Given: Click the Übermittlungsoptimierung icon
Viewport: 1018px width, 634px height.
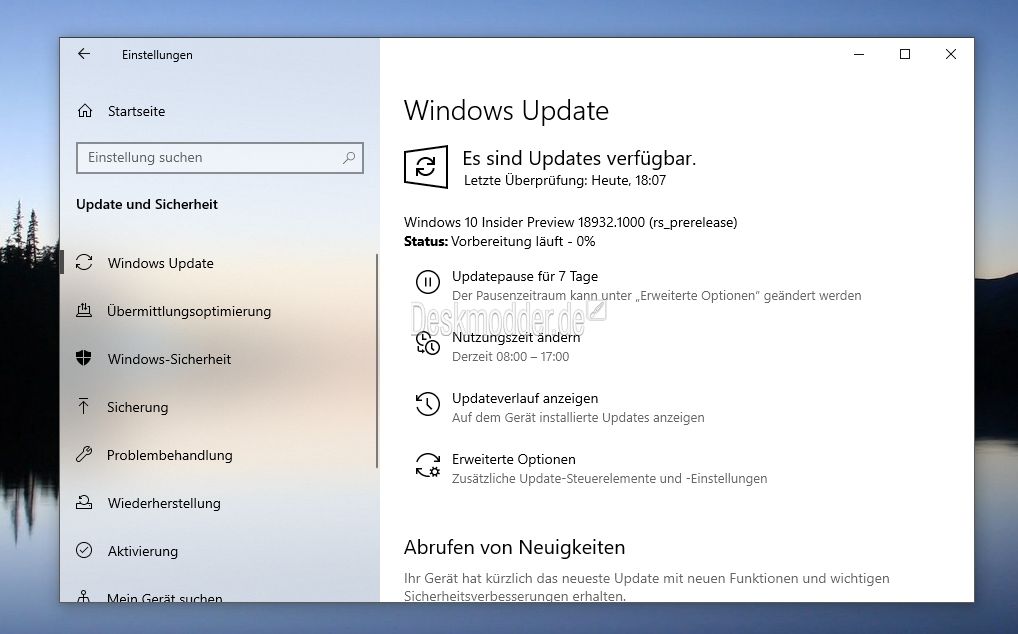Looking at the screenshot, I should tap(84, 310).
